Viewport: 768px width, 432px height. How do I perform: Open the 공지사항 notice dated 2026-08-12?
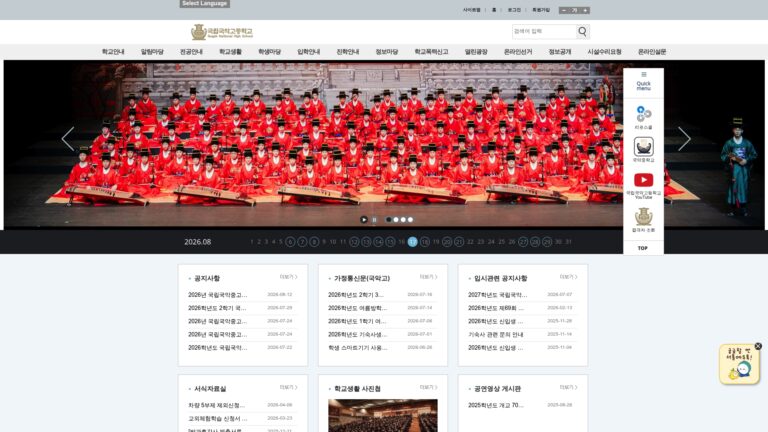pyautogui.click(x=217, y=295)
